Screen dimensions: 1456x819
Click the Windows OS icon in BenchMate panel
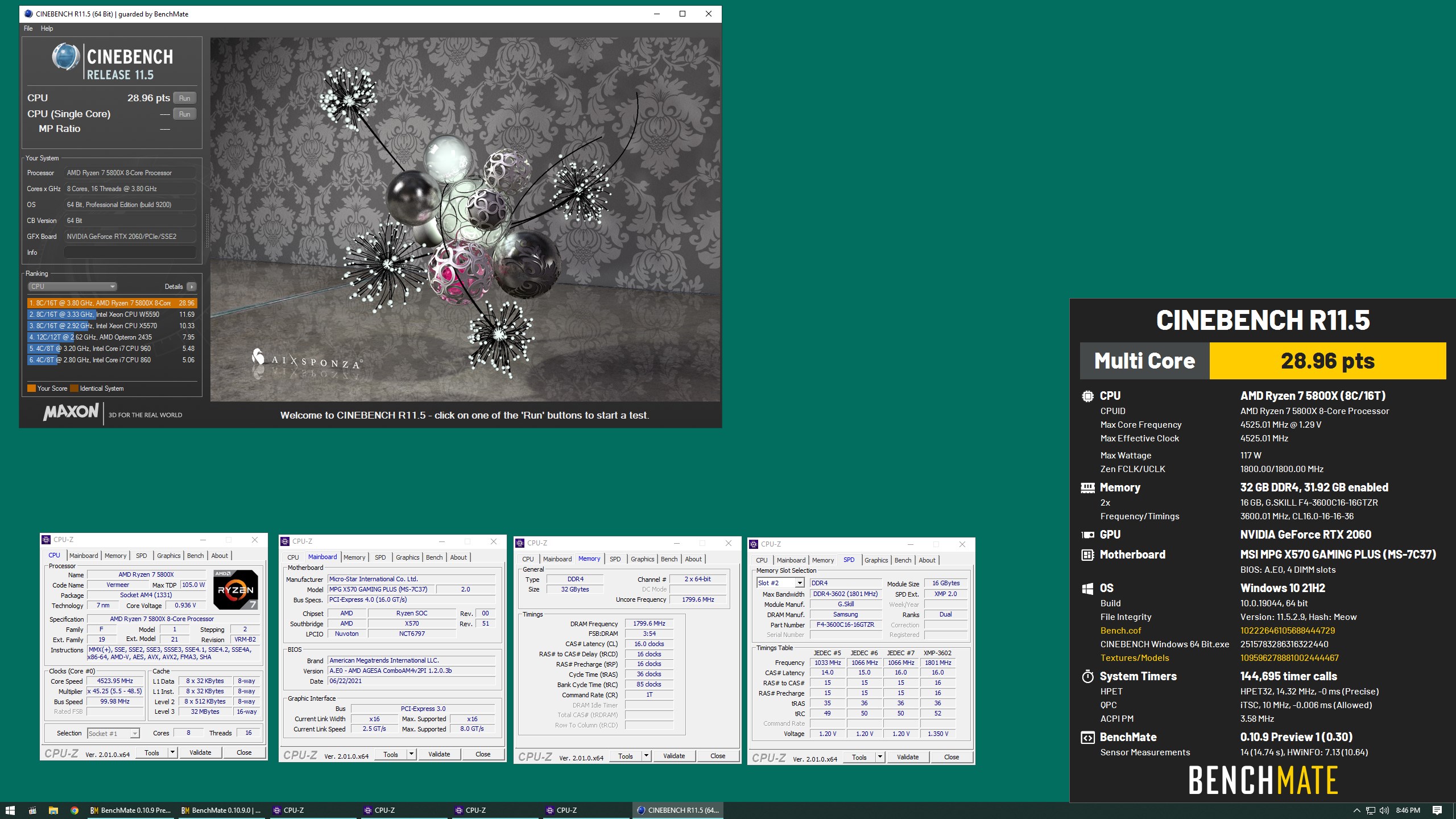pyautogui.click(x=1087, y=589)
